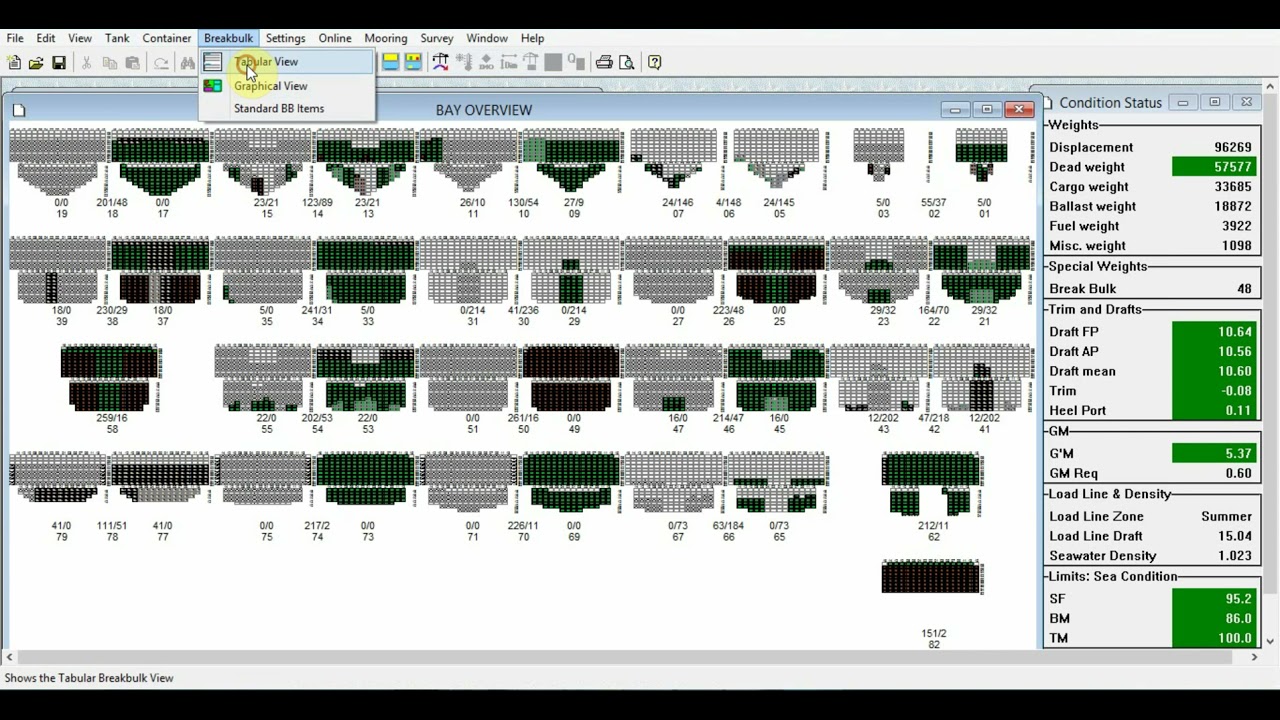Click the Paste clipboard icon
The height and width of the screenshot is (720, 1280).
pos(132,62)
